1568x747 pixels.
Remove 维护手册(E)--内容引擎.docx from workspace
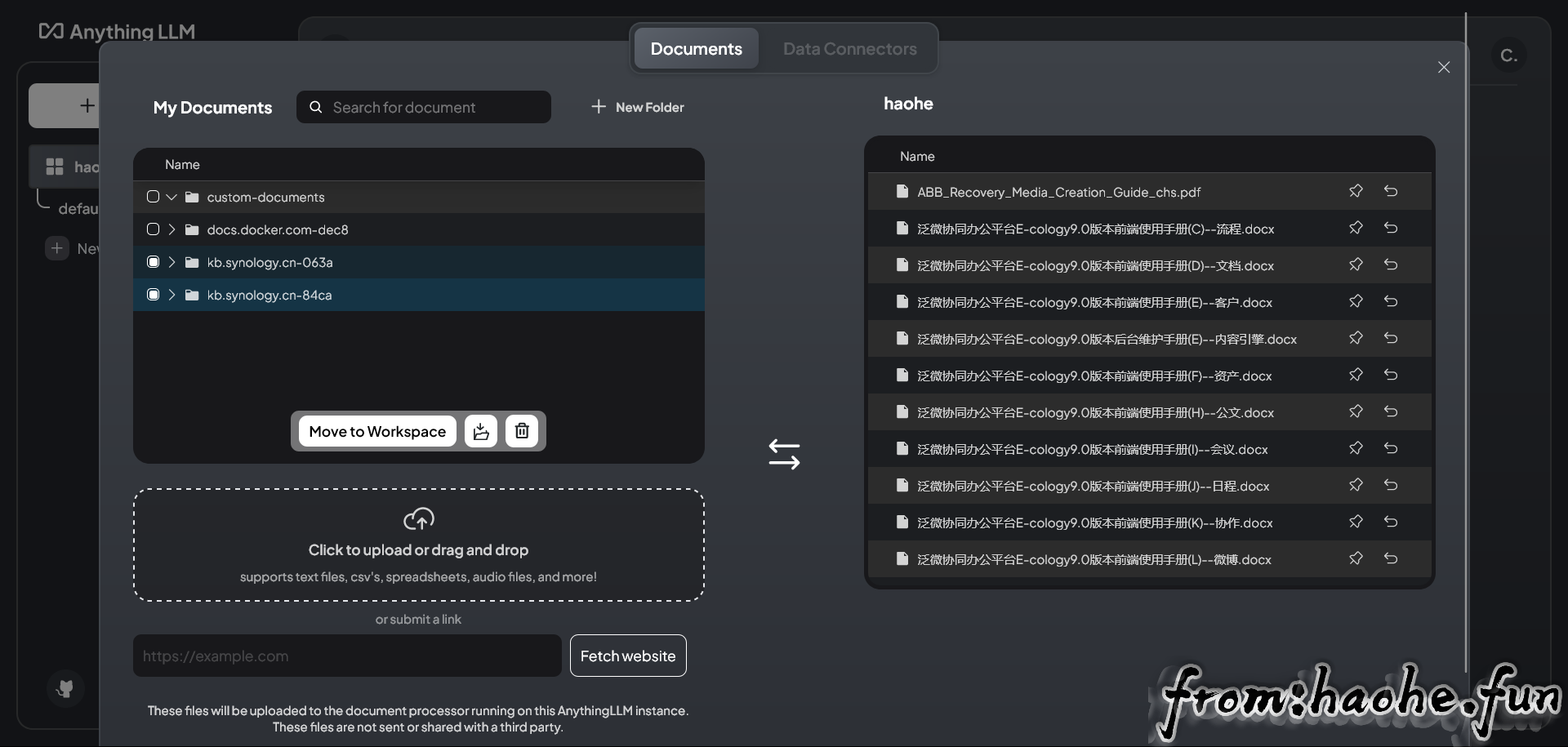coord(1391,338)
